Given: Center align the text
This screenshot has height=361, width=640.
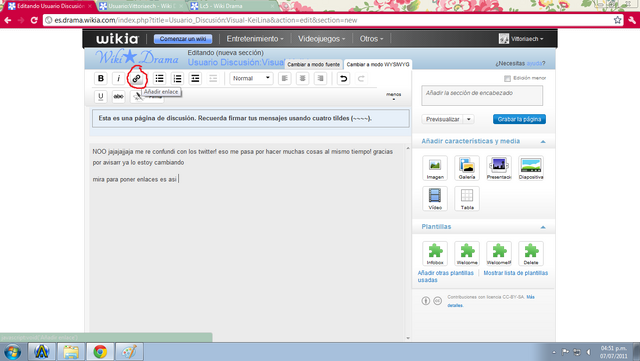Looking at the screenshot, I should (302, 78).
